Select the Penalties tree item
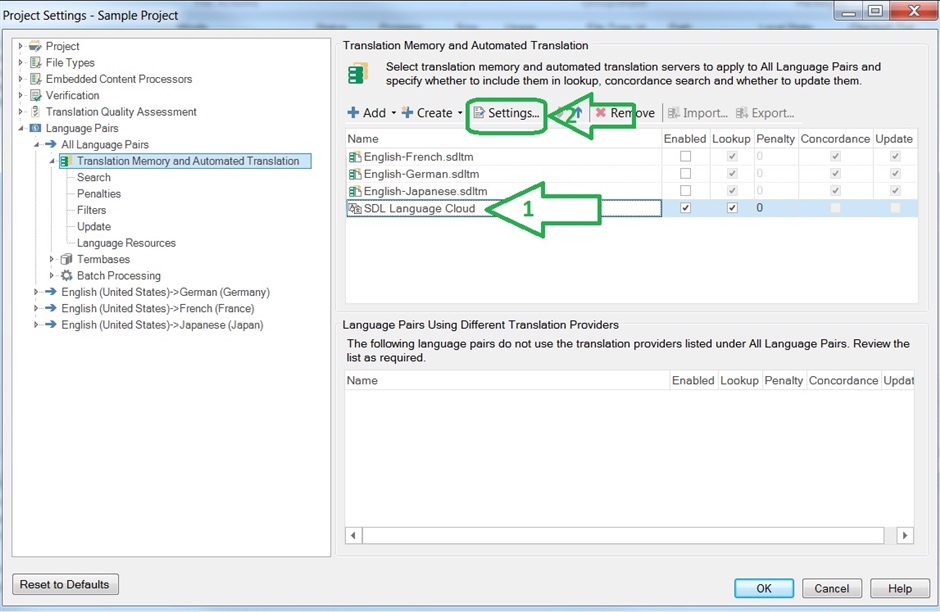940x612 pixels. 99,194
